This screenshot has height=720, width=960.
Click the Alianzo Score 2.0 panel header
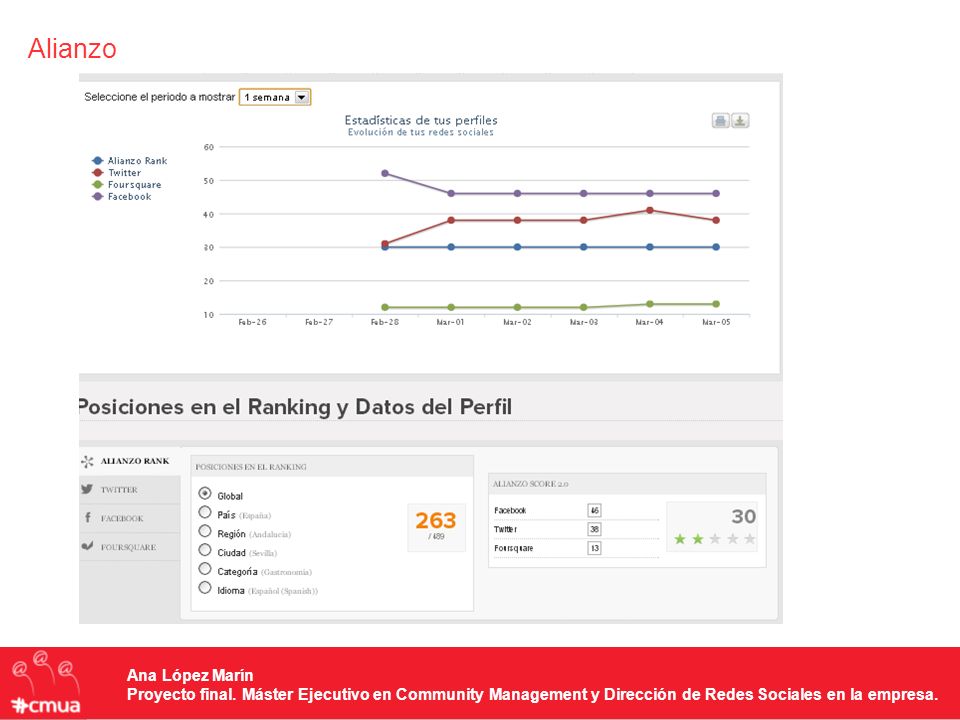pos(627,484)
